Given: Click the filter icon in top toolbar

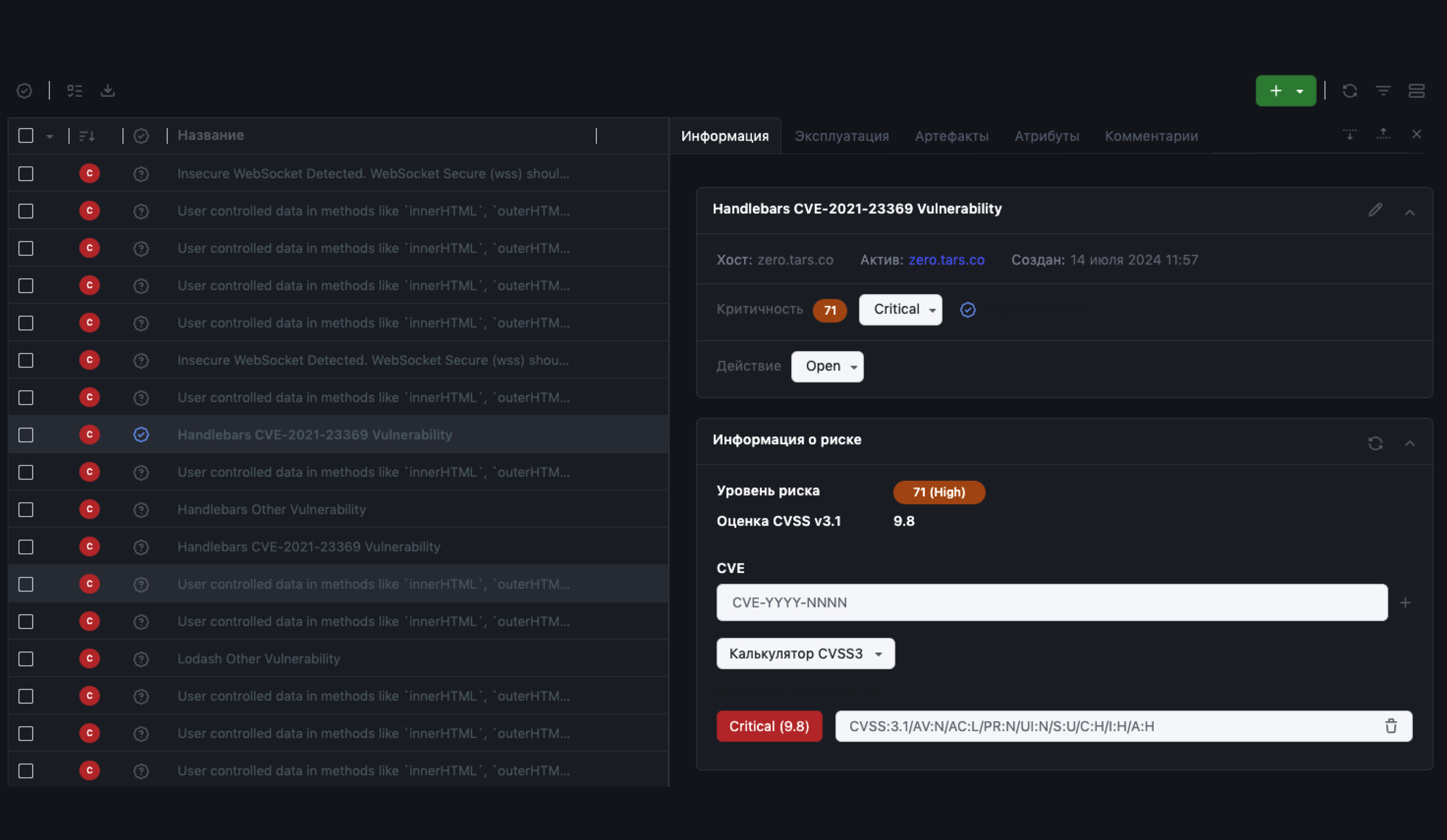Looking at the screenshot, I should 1383,90.
